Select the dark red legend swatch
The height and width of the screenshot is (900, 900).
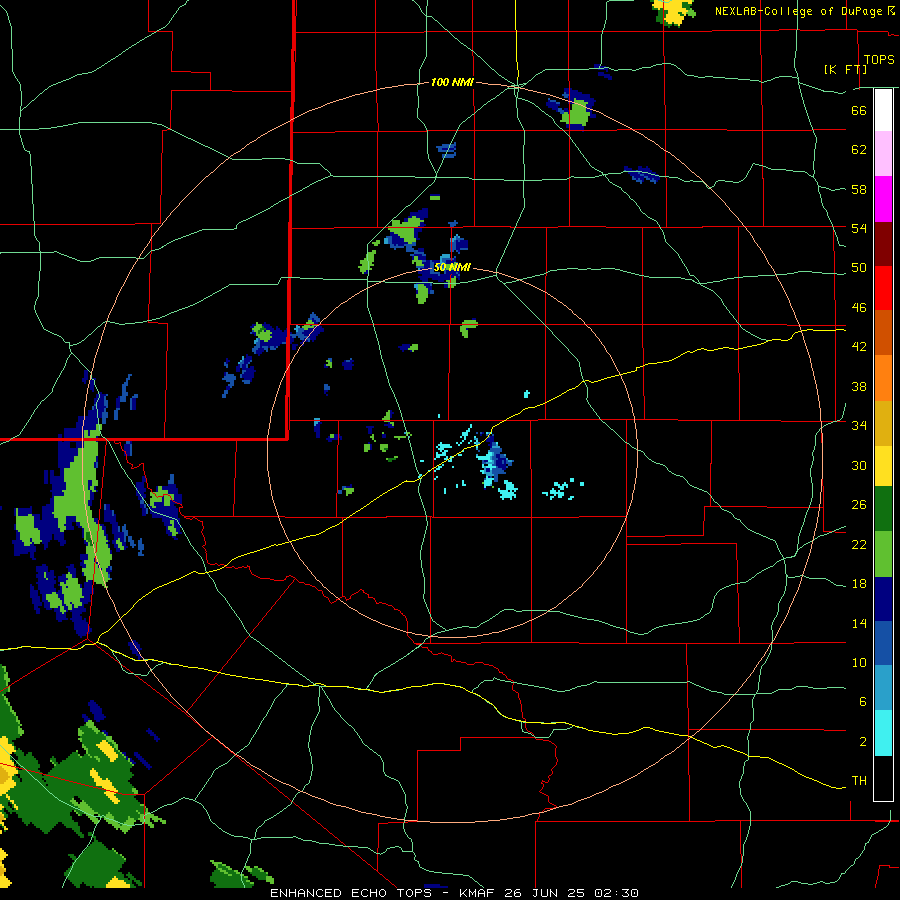(883, 244)
